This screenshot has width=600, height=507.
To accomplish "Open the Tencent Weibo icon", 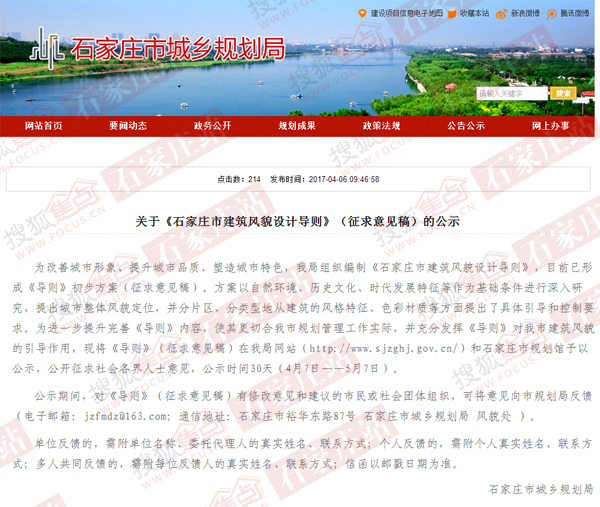I will click(x=551, y=14).
